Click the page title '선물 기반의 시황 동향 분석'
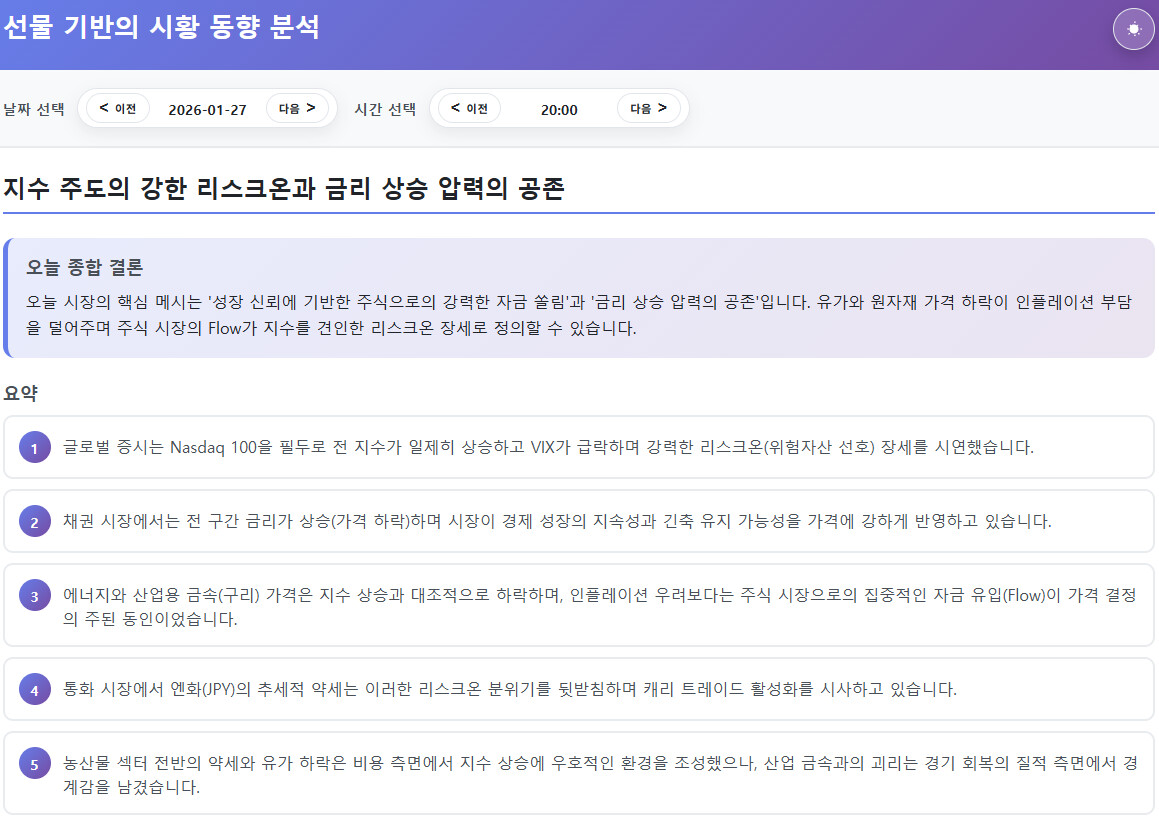The height and width of the screenshot is (823, 1159). click(x=161, y=28)
